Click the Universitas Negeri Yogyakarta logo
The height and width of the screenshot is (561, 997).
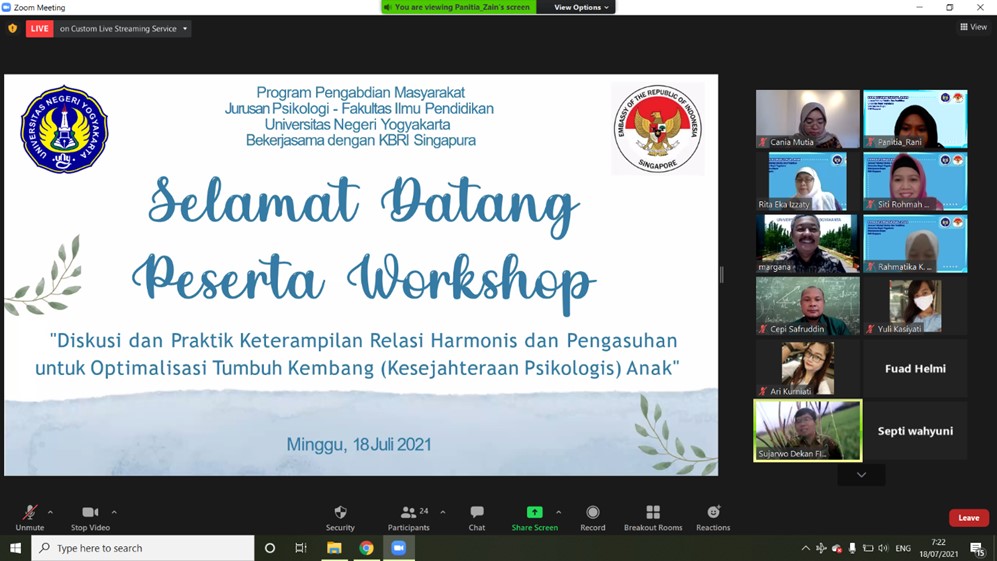click(64, 129)
